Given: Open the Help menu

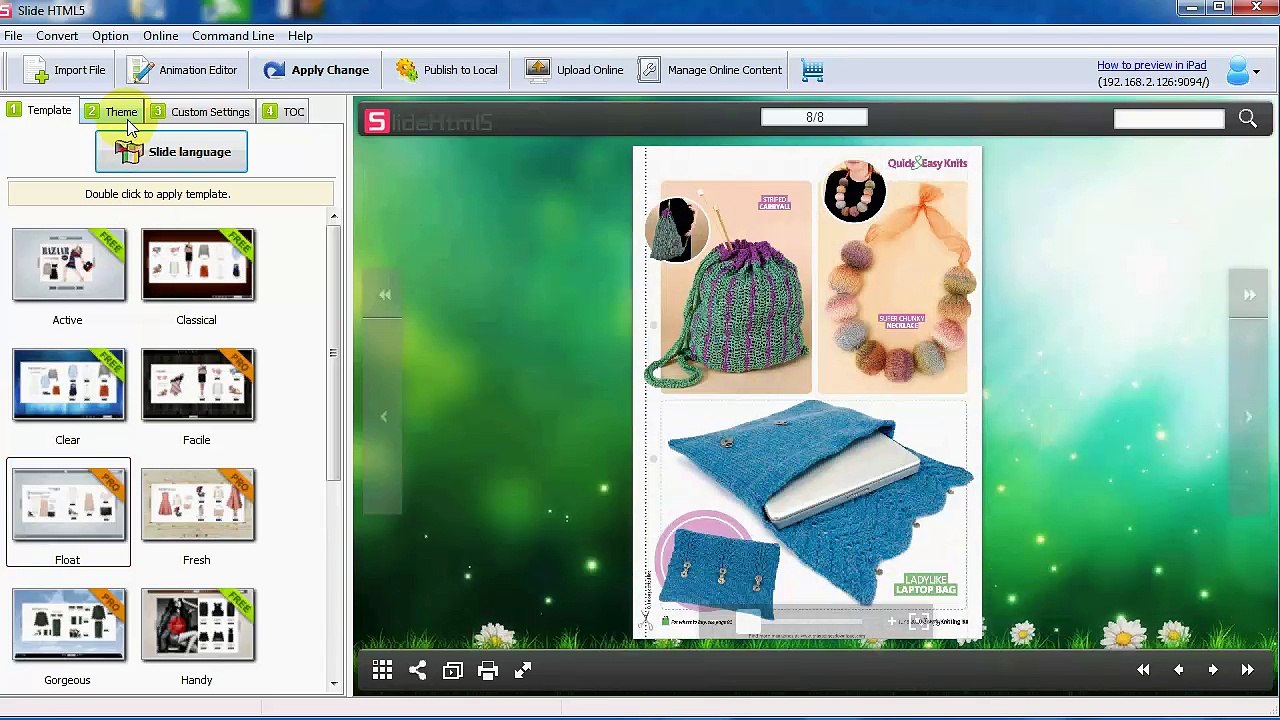Looking at the screenshot, I should [300, 36].
